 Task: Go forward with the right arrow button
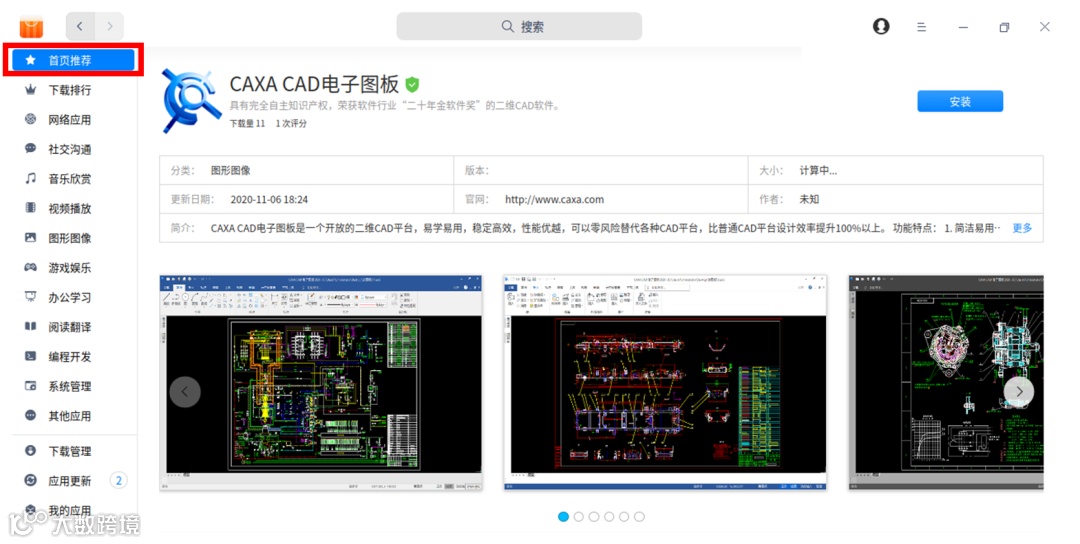110,26
